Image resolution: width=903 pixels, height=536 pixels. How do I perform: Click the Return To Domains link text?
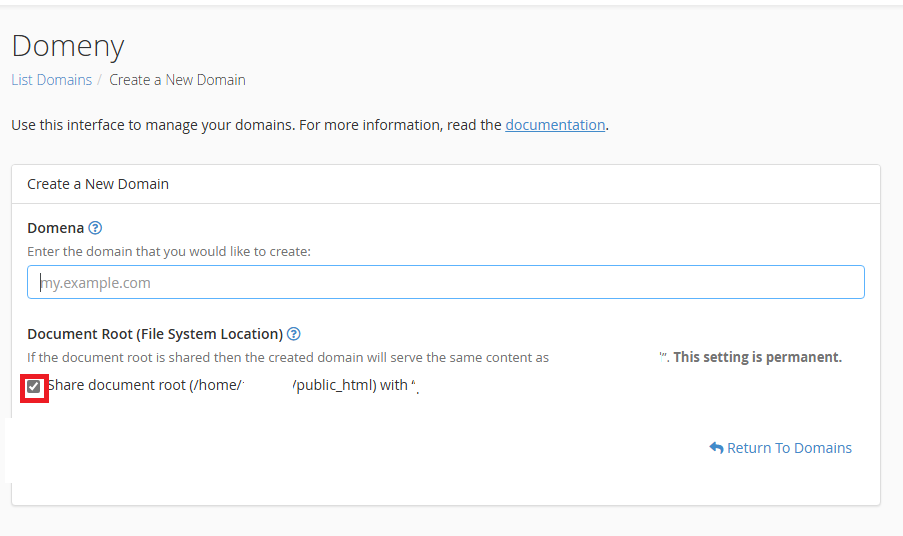[789, 448]
